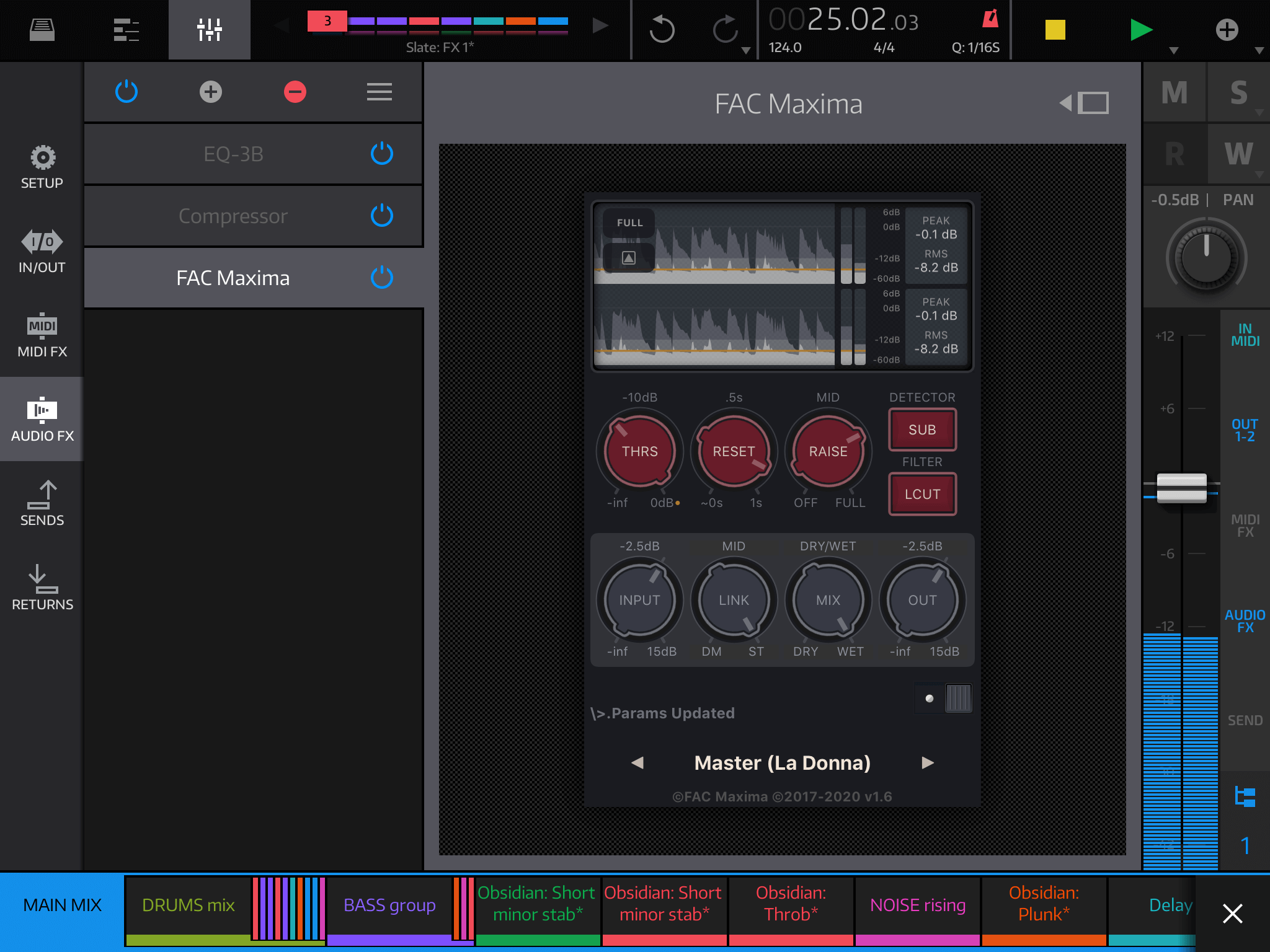Open the SETUP tab

[42, 166]
